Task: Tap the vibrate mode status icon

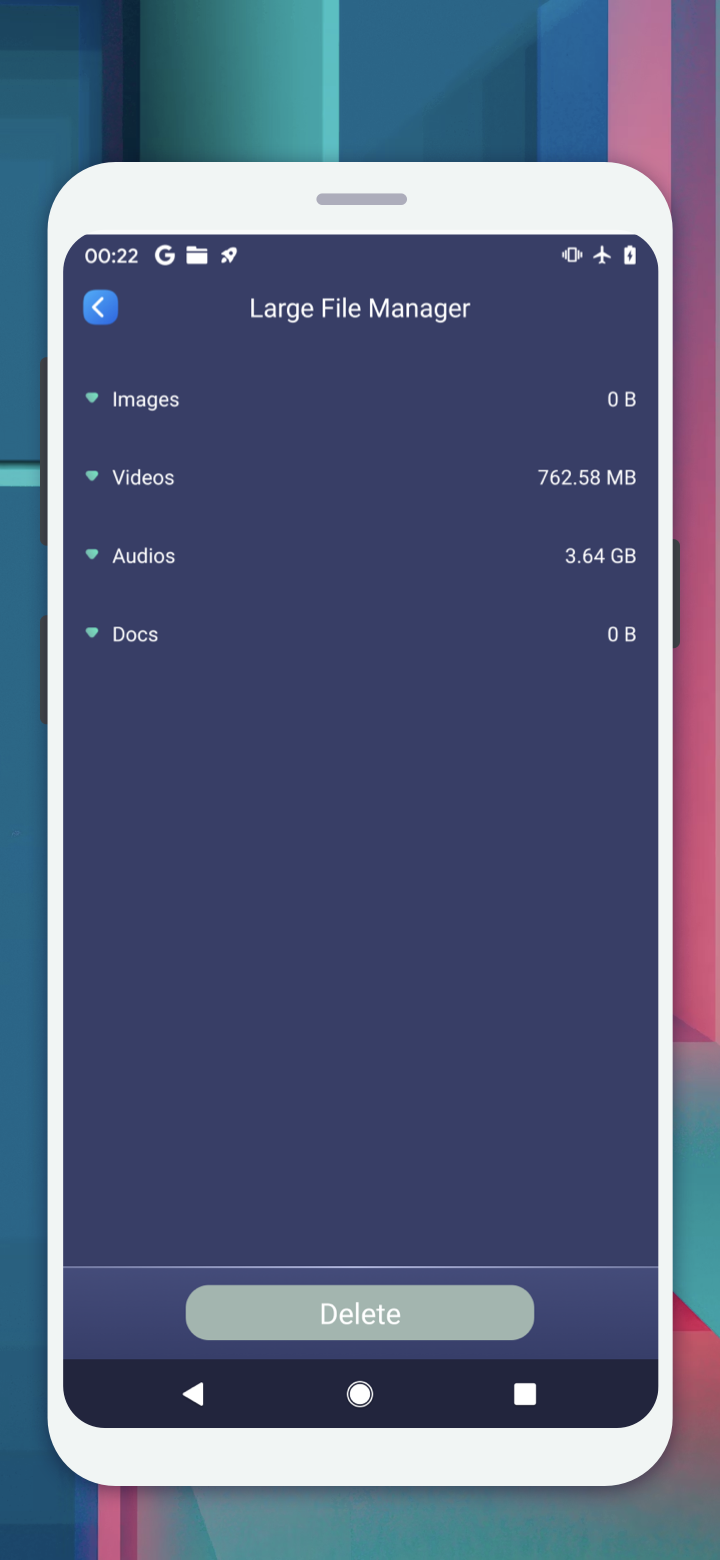Action: tap(572, 256)
